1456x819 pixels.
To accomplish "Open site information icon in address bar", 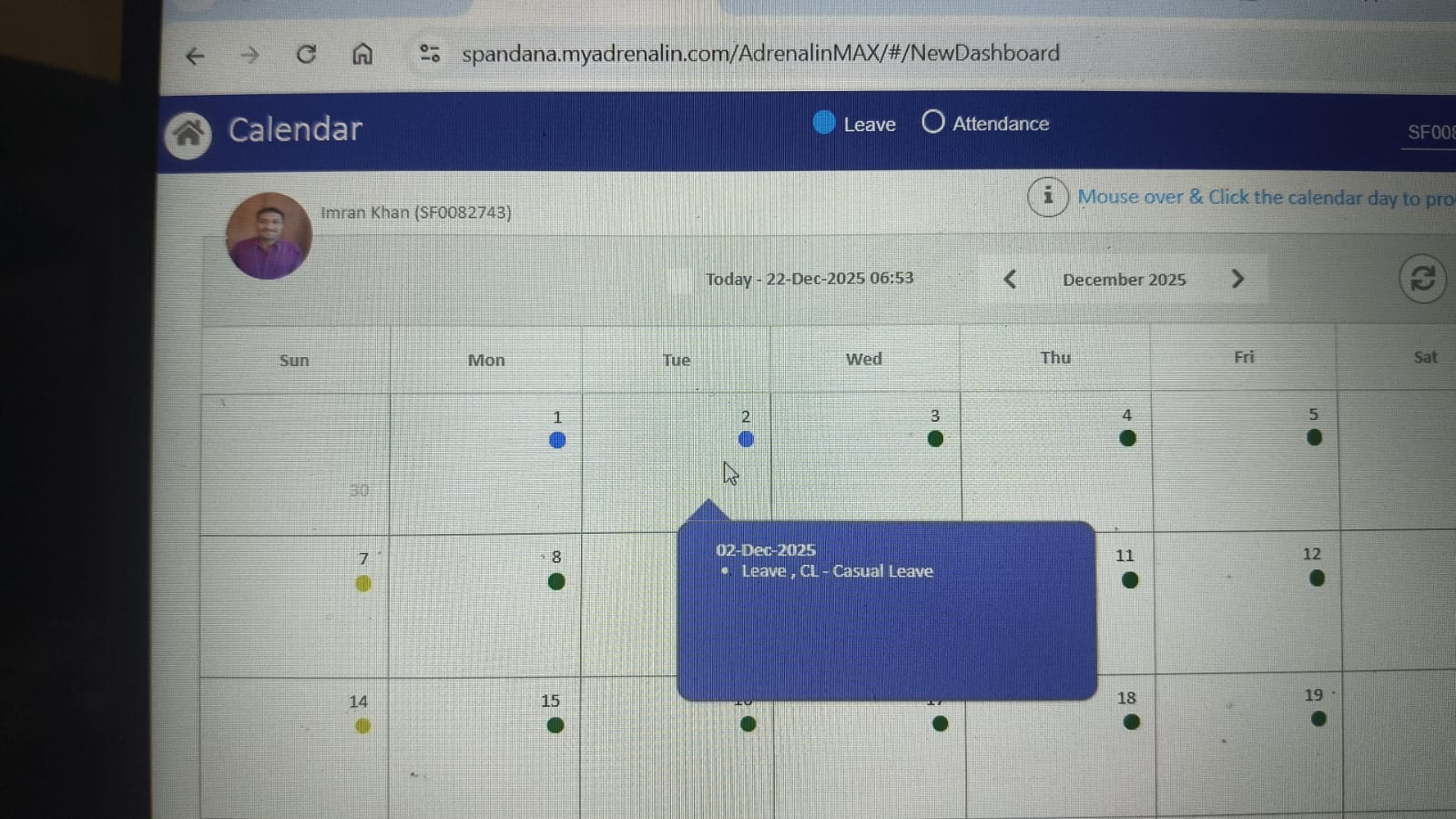I will (x=429, y=54).
